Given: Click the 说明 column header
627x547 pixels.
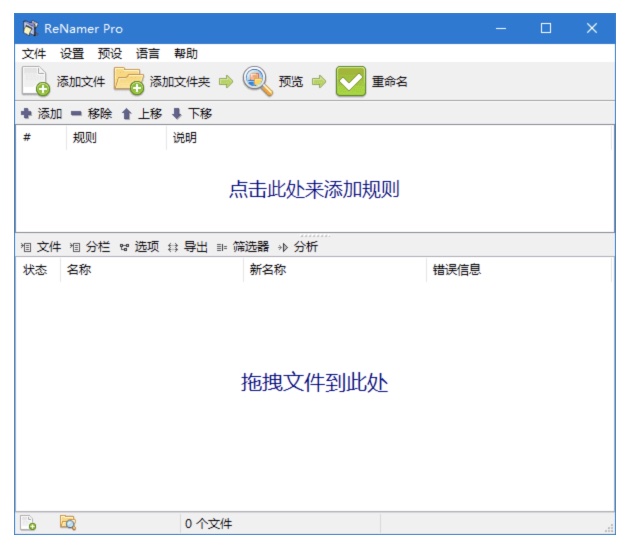Looking at the screenshot, I should coord(389,138).
